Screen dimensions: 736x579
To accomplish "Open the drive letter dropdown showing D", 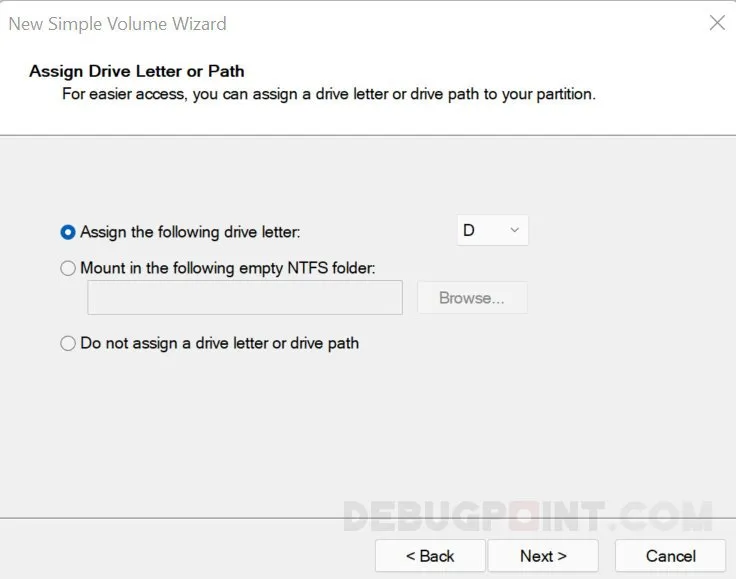I will pos(492,231).
